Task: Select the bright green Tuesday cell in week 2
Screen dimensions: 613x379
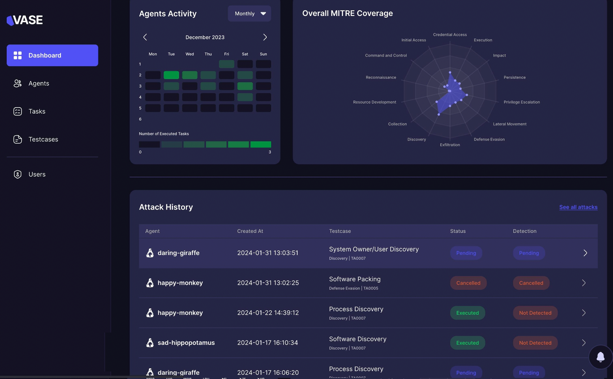Action: pos(171,75)
